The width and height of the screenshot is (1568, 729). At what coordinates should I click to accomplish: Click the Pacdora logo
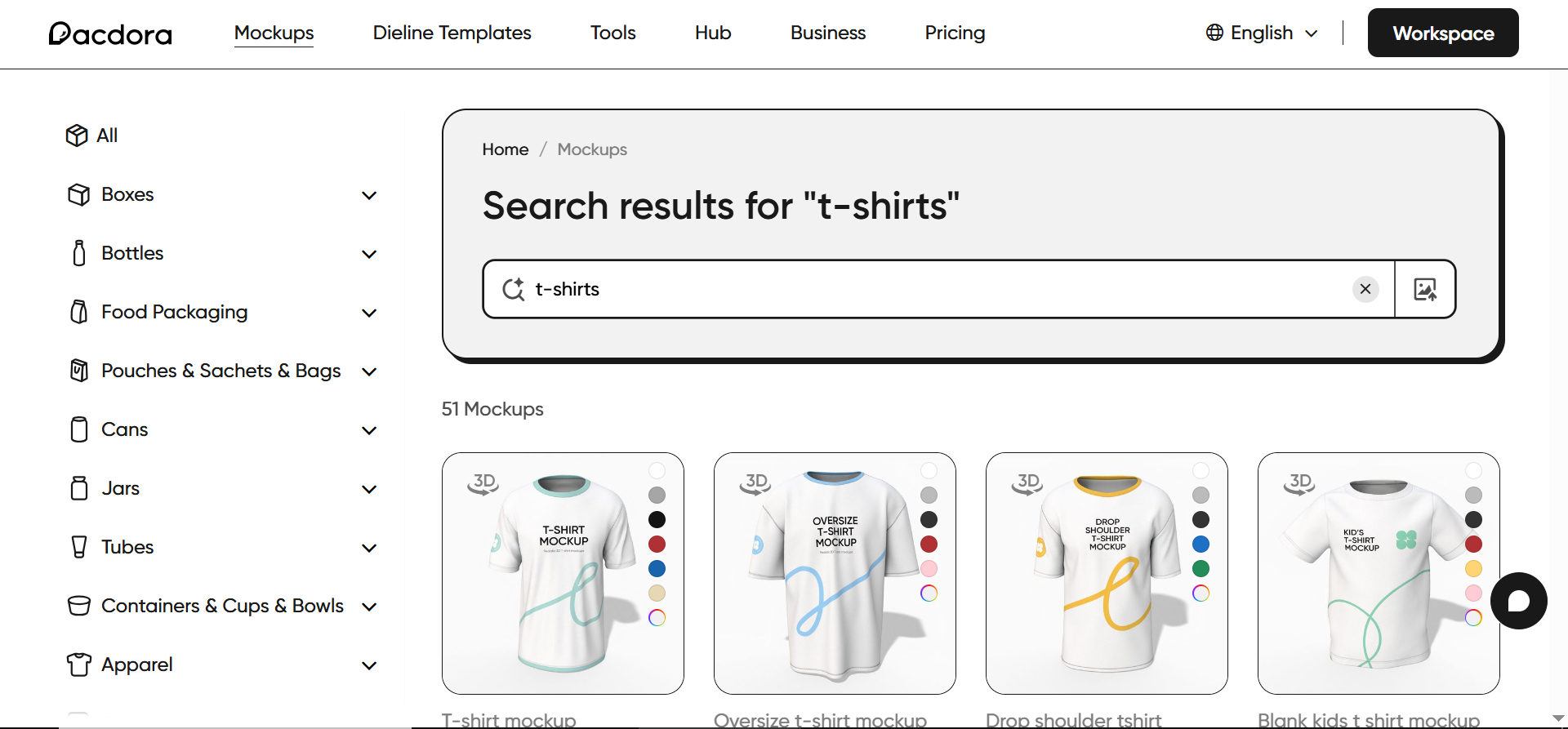(x=110, y=33)
